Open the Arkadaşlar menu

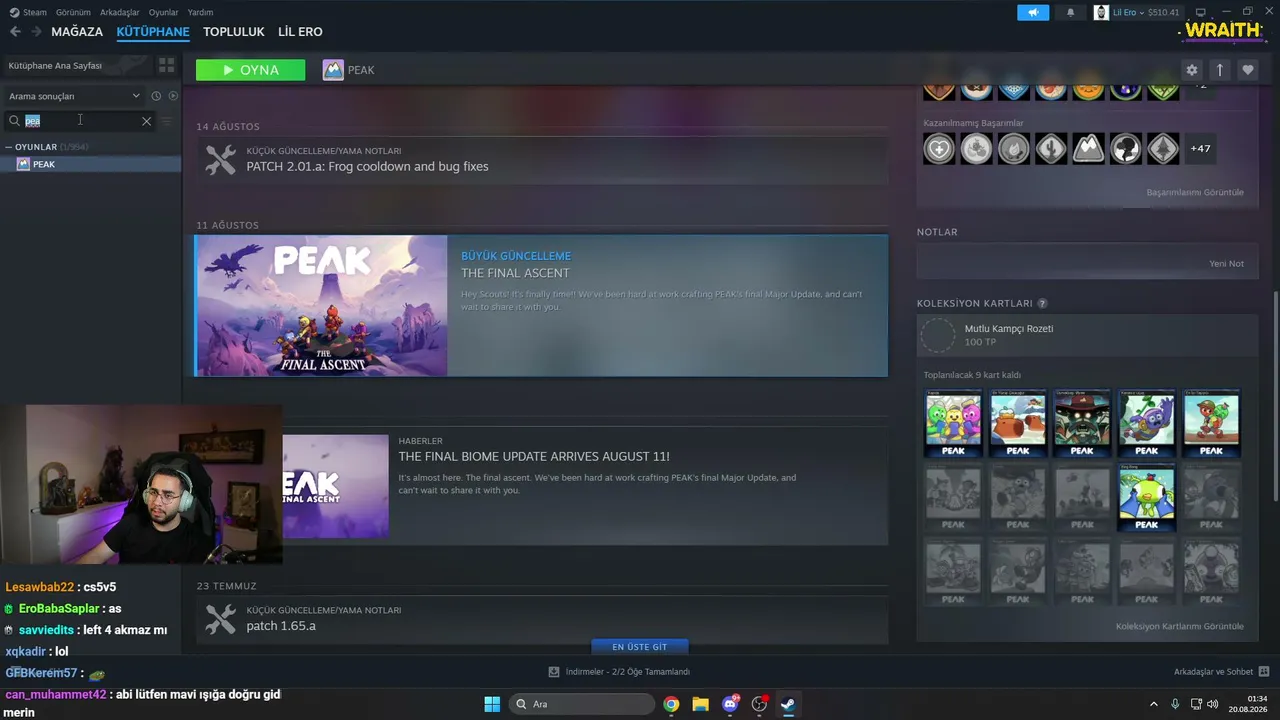[x=119, y=12]
